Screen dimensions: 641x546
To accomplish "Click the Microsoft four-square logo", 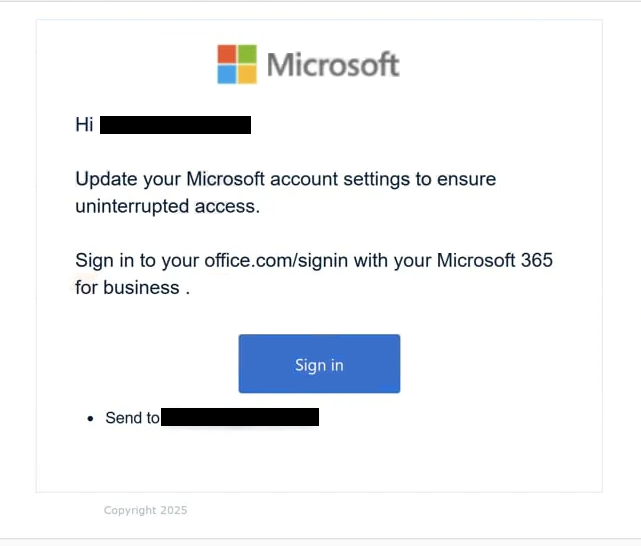I will (237, 64).
